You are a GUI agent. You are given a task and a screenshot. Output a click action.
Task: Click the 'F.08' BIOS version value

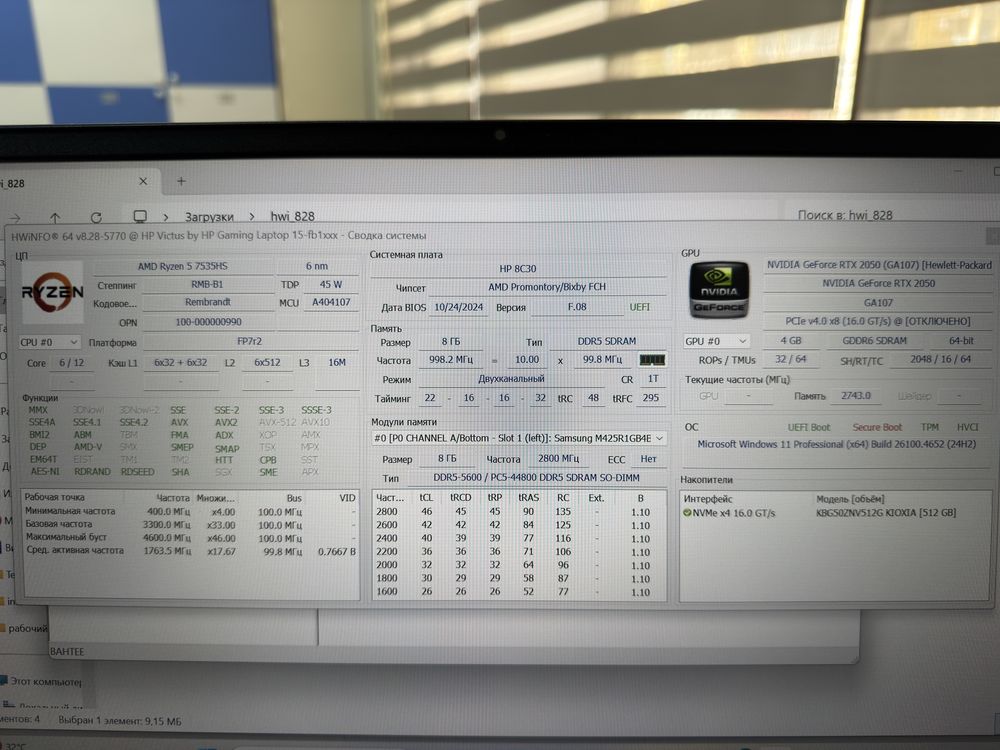(577, 307)
